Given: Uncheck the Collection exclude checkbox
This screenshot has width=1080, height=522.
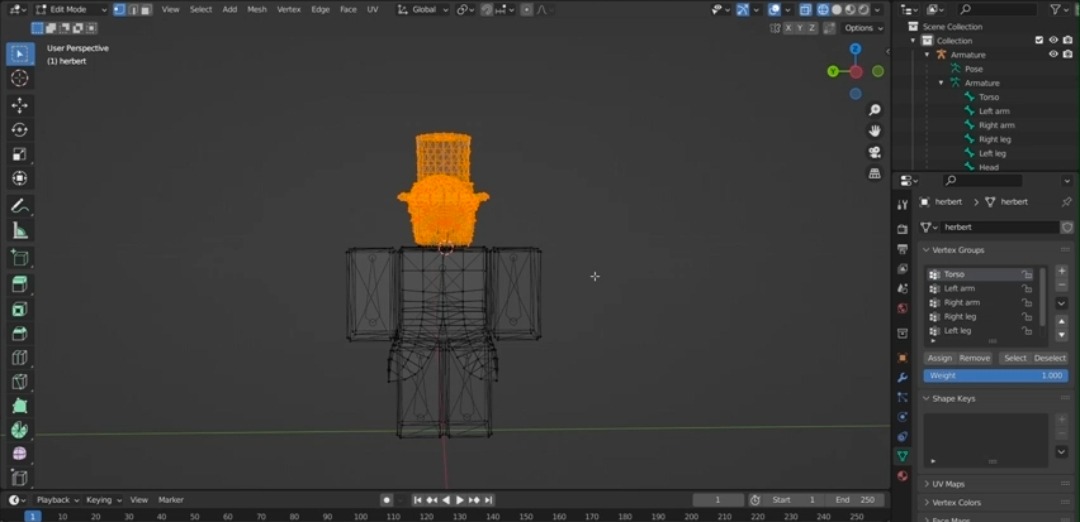Looking at the screenshot, I should point(1039,41).
